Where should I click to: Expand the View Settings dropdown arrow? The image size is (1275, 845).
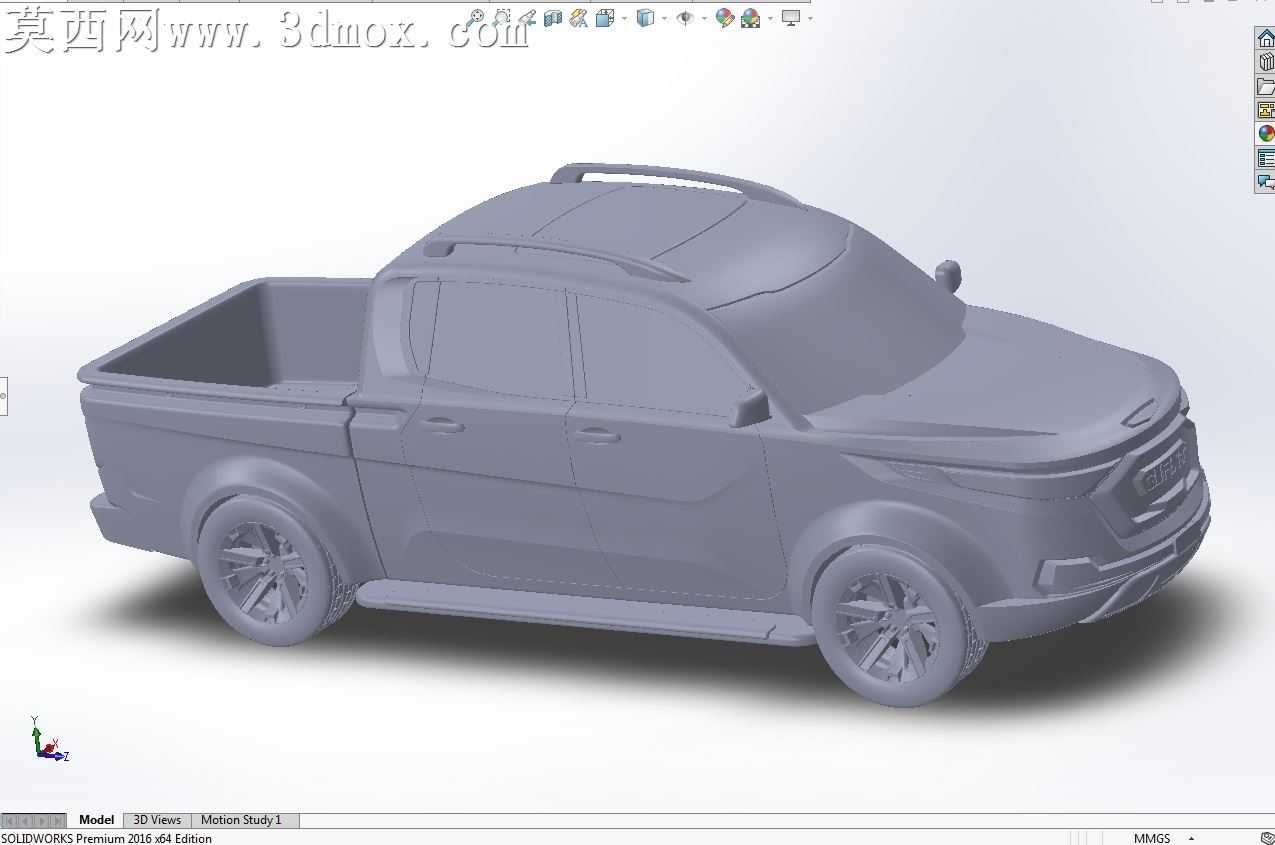pos(810,18)
